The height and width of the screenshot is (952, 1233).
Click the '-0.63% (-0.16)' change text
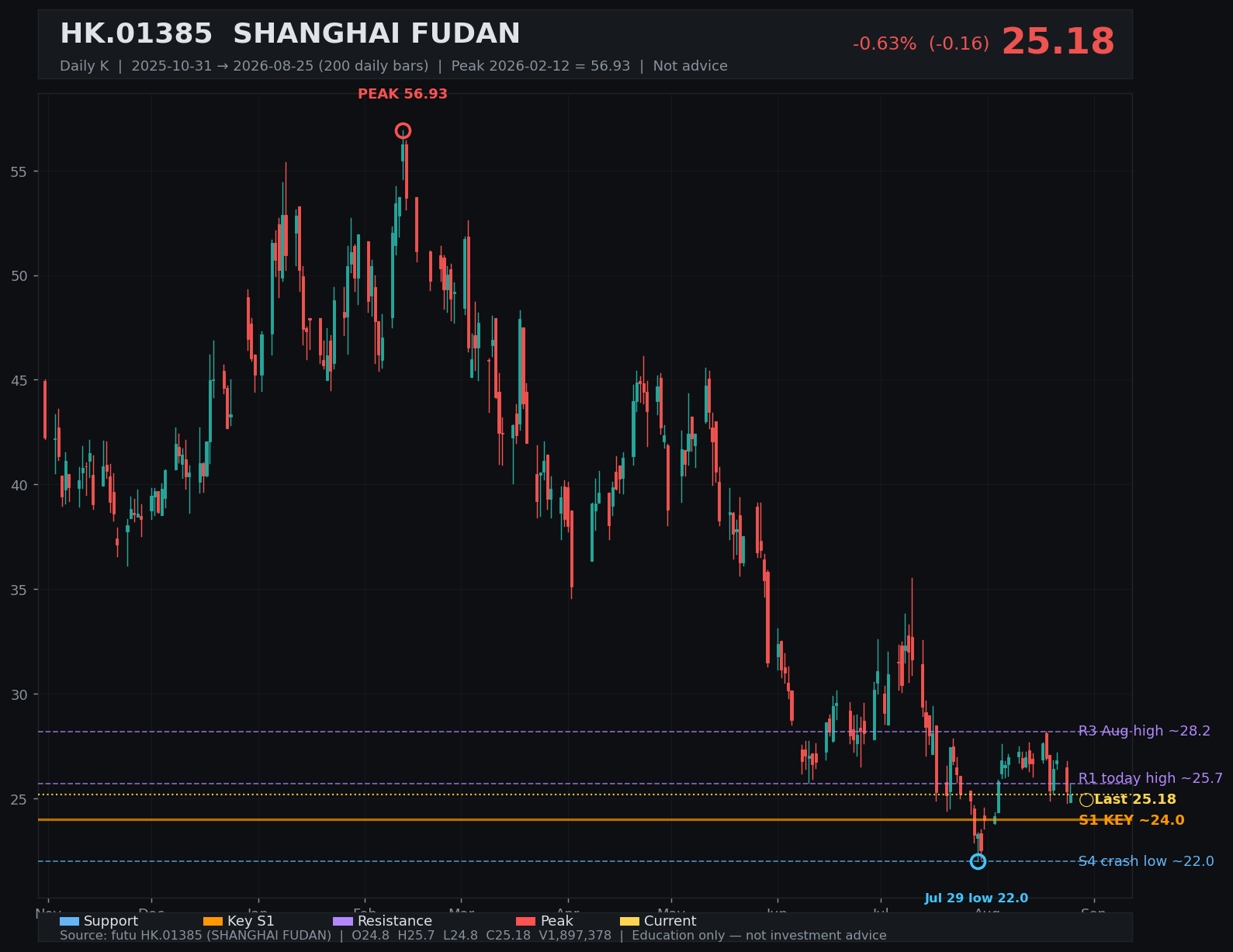921,43
